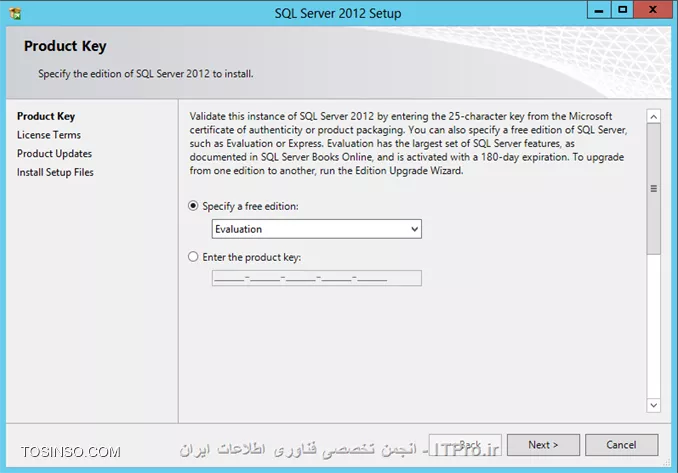Select the Enter the product key radio button
Viewport: 678px width, 473px height.
[193, 257]
